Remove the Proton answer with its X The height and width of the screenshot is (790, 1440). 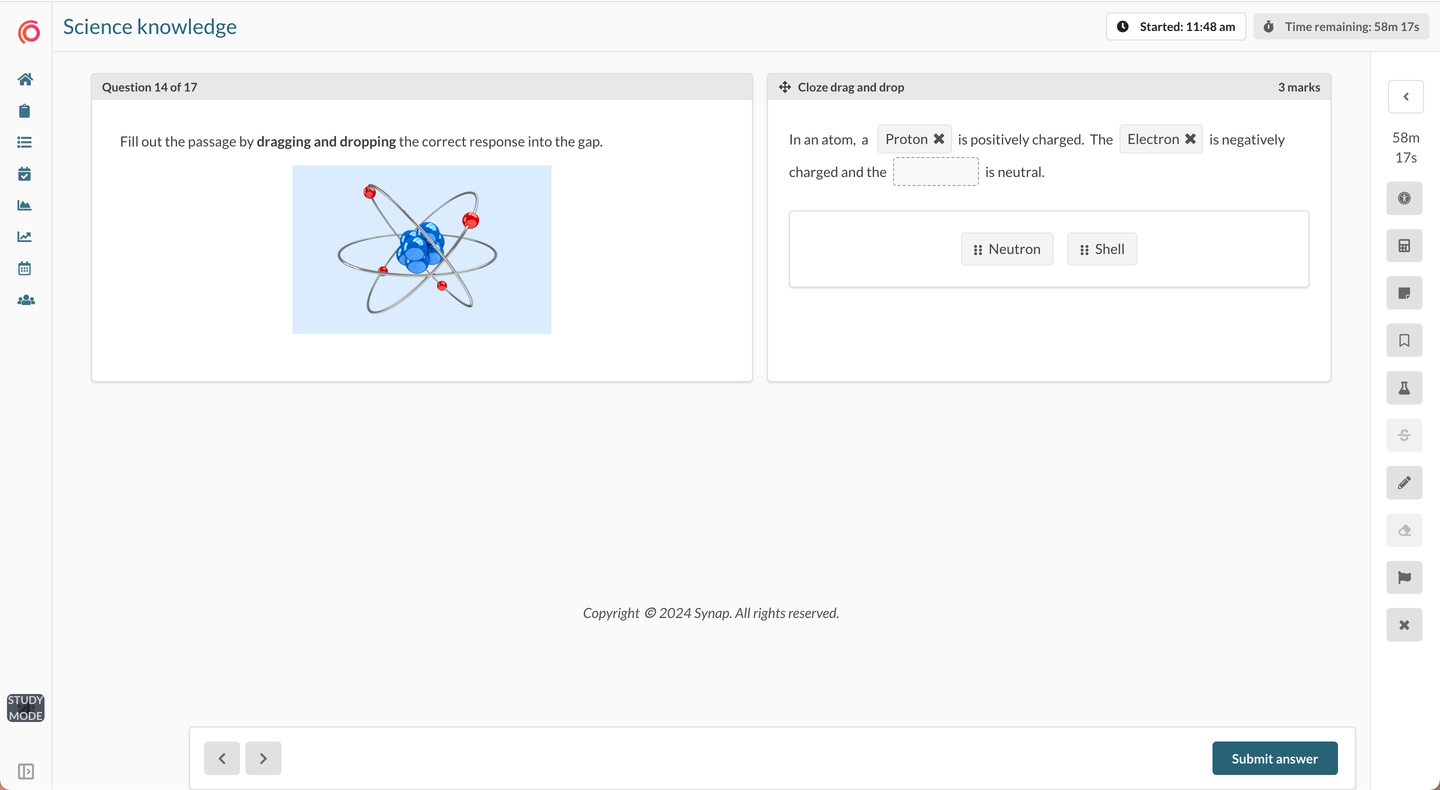coord(938,139)
